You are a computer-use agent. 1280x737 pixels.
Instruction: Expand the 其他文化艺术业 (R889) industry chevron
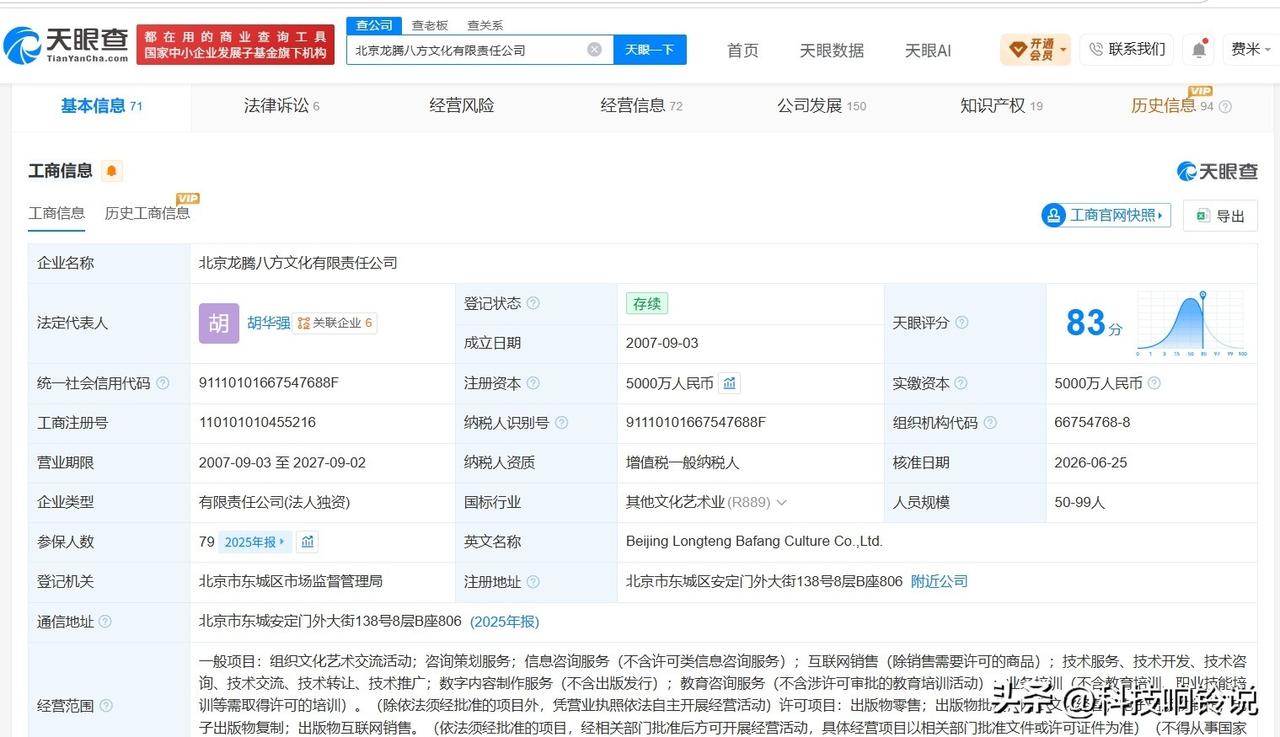[781, 503]
